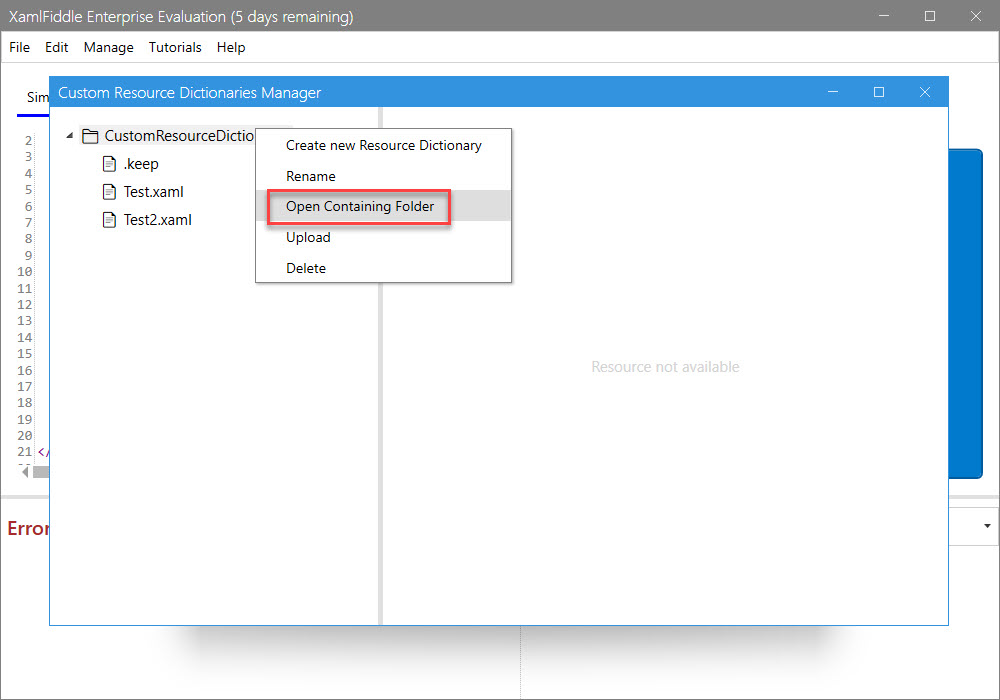
Task: Select Rename in context menu
Action: [x=383, y=176]
